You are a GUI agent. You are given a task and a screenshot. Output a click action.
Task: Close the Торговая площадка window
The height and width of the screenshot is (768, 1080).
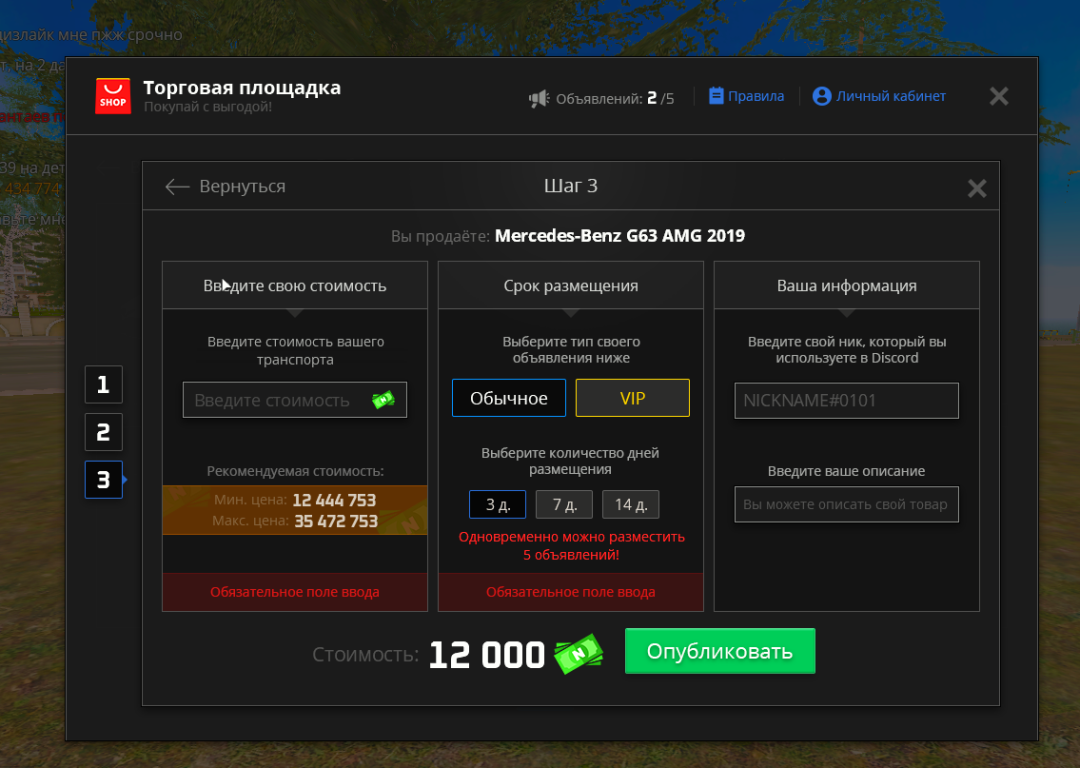pyautogui.click(x=999, y=96)
